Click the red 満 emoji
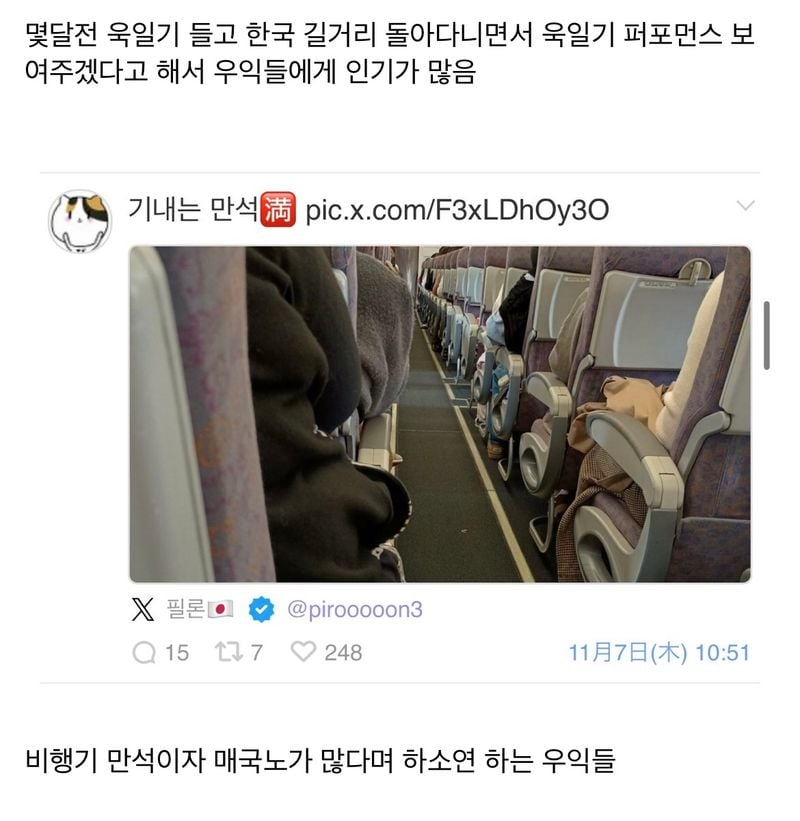Viewport: 800px width, 821px height. pyautogui.click(x=278, y=209)
